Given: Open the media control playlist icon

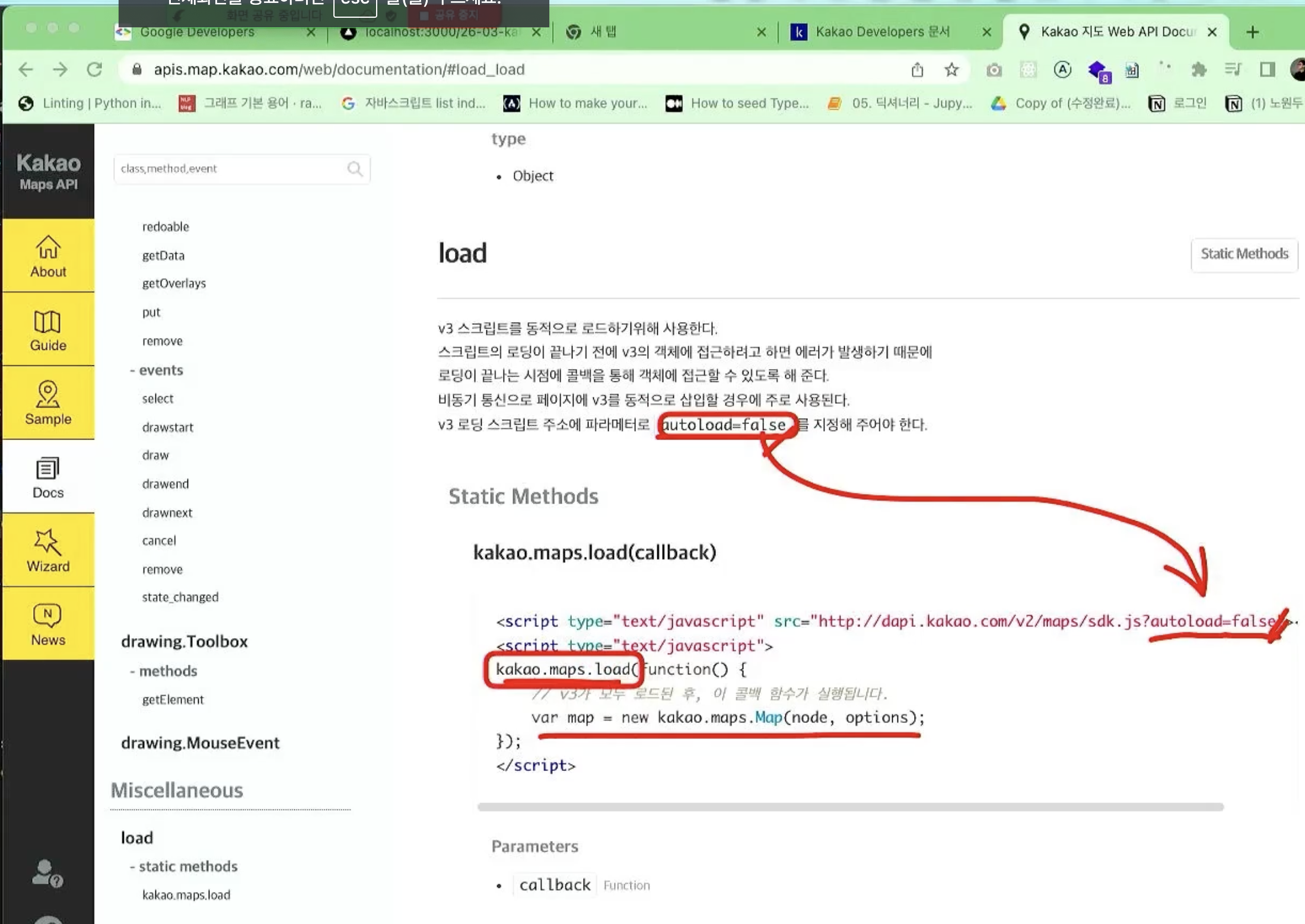Looking at the screenshot, I should [x=1233, y=70].
